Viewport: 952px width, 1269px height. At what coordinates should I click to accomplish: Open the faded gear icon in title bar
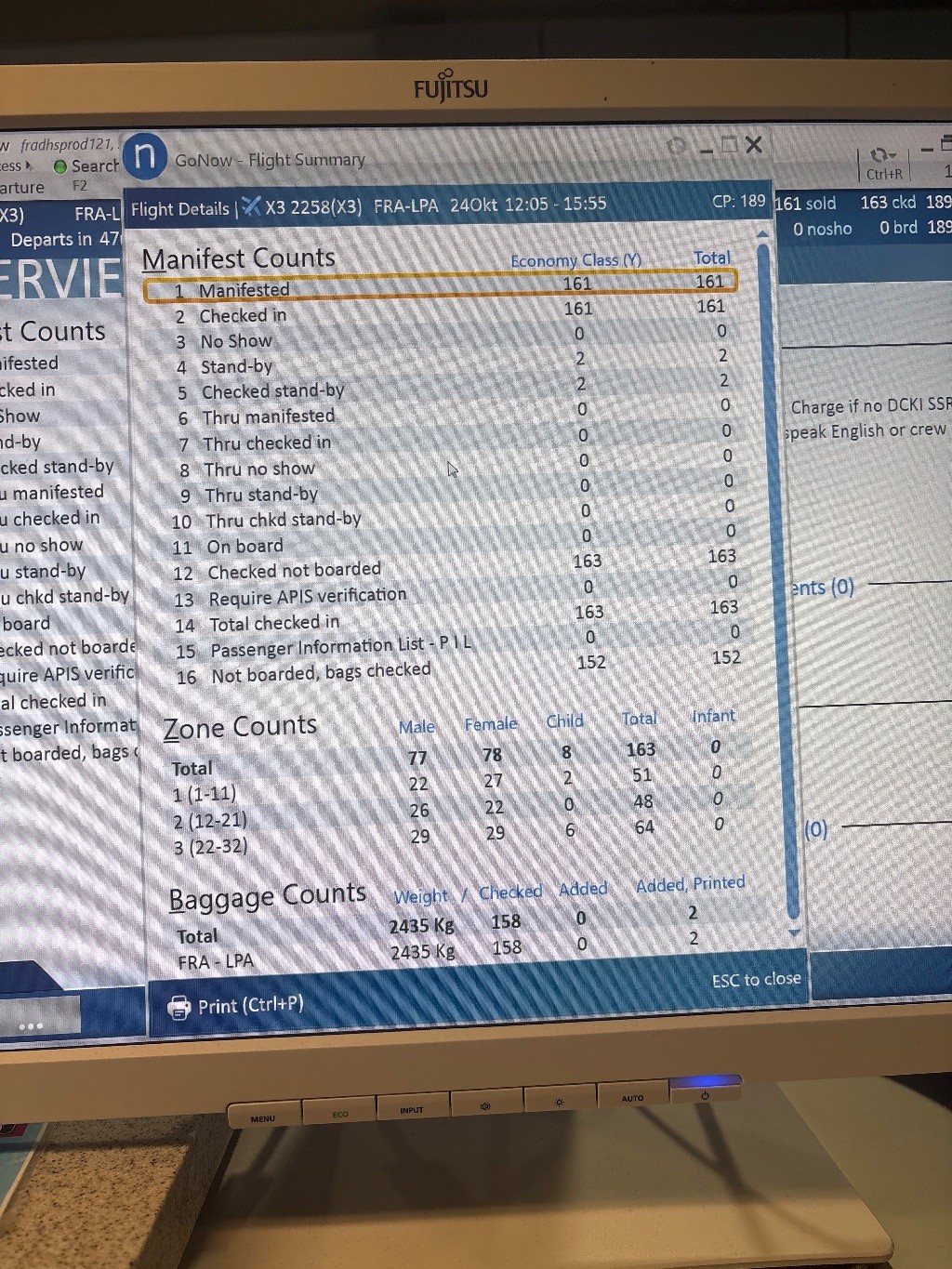(x=677, y=147)
